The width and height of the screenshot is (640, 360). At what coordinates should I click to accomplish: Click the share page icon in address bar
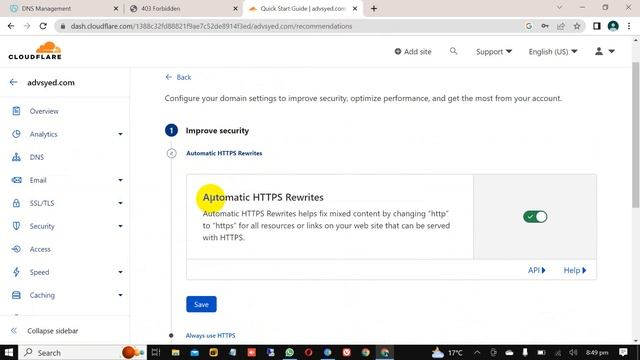point(561,26)
